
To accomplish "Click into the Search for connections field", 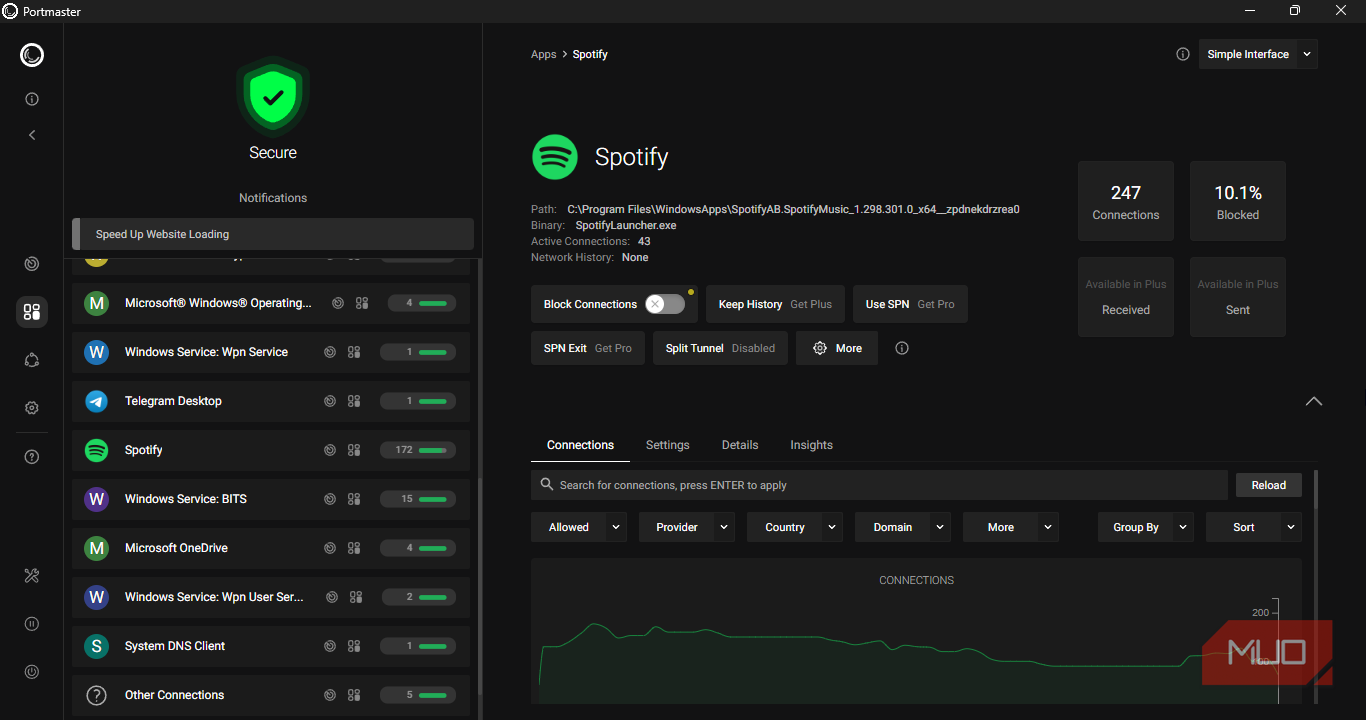I will point(879,485).
